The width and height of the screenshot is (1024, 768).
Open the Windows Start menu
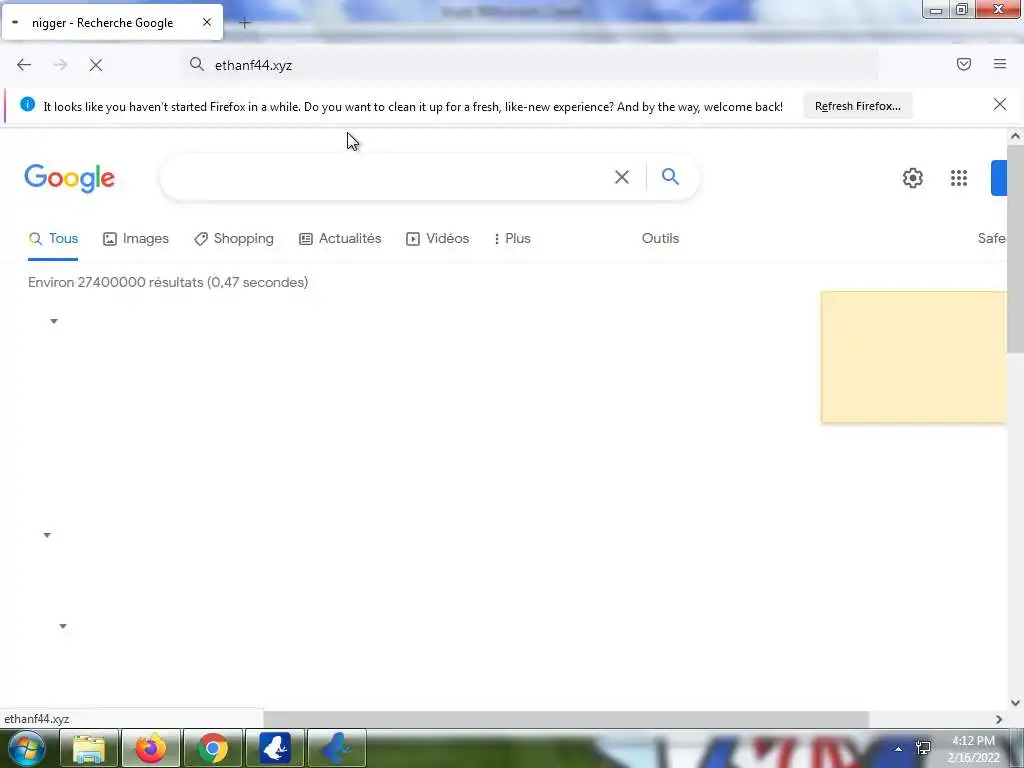tap(26, 748)
